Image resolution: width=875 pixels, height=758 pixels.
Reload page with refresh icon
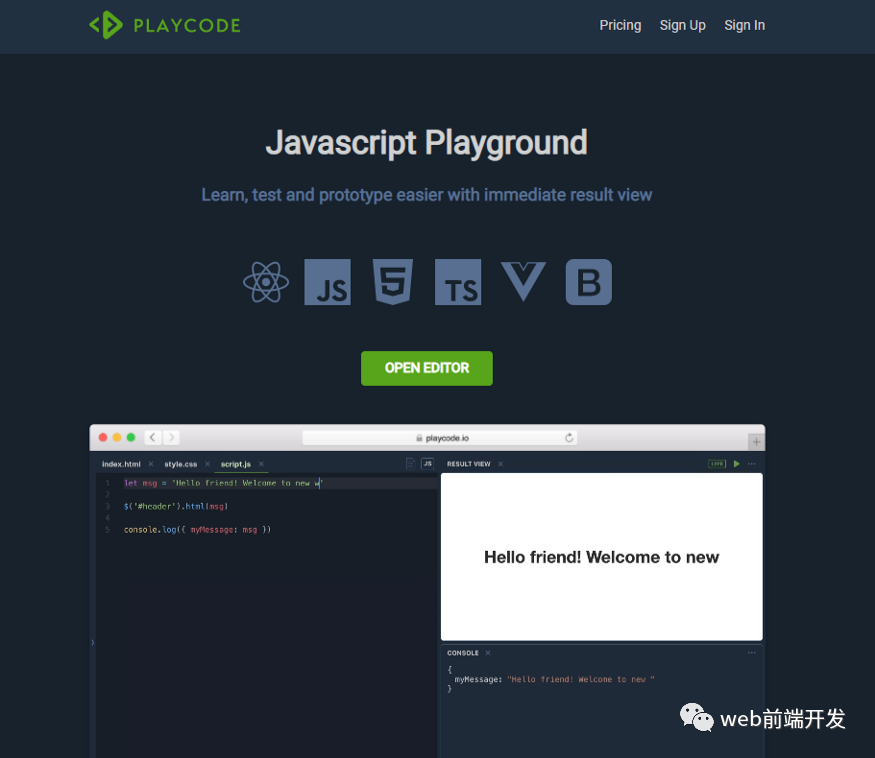point(569,438)
